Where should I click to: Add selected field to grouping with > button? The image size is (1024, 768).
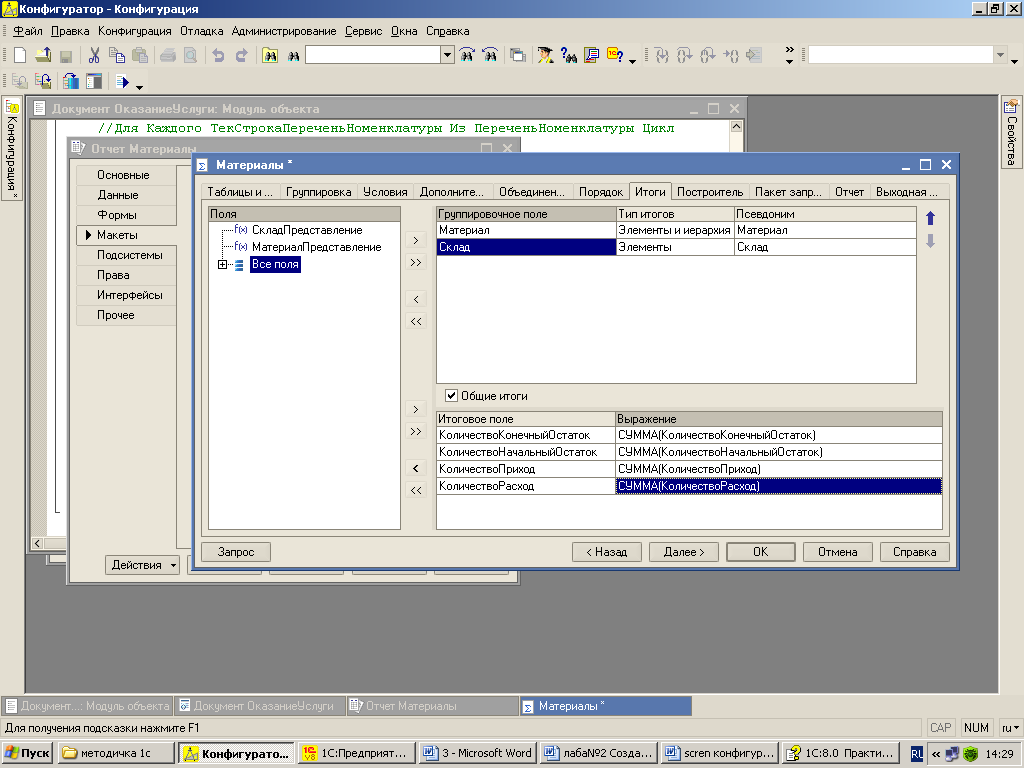click(x=417, y=240)
